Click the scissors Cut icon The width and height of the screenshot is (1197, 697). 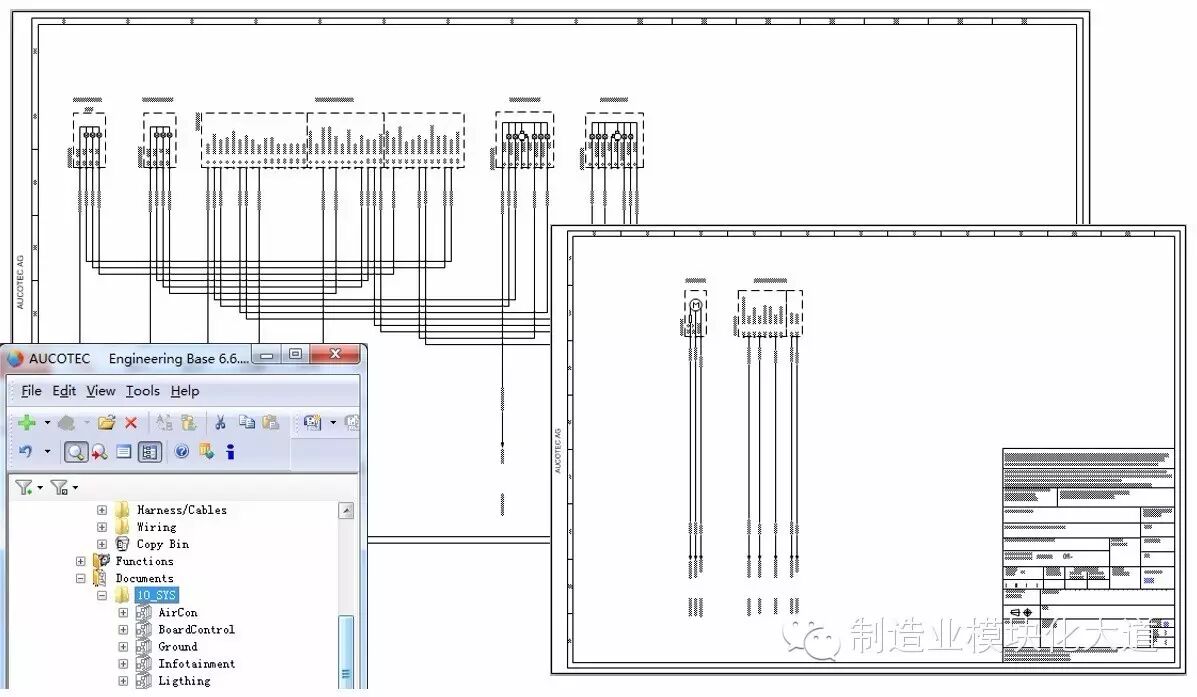click(221, 422)
